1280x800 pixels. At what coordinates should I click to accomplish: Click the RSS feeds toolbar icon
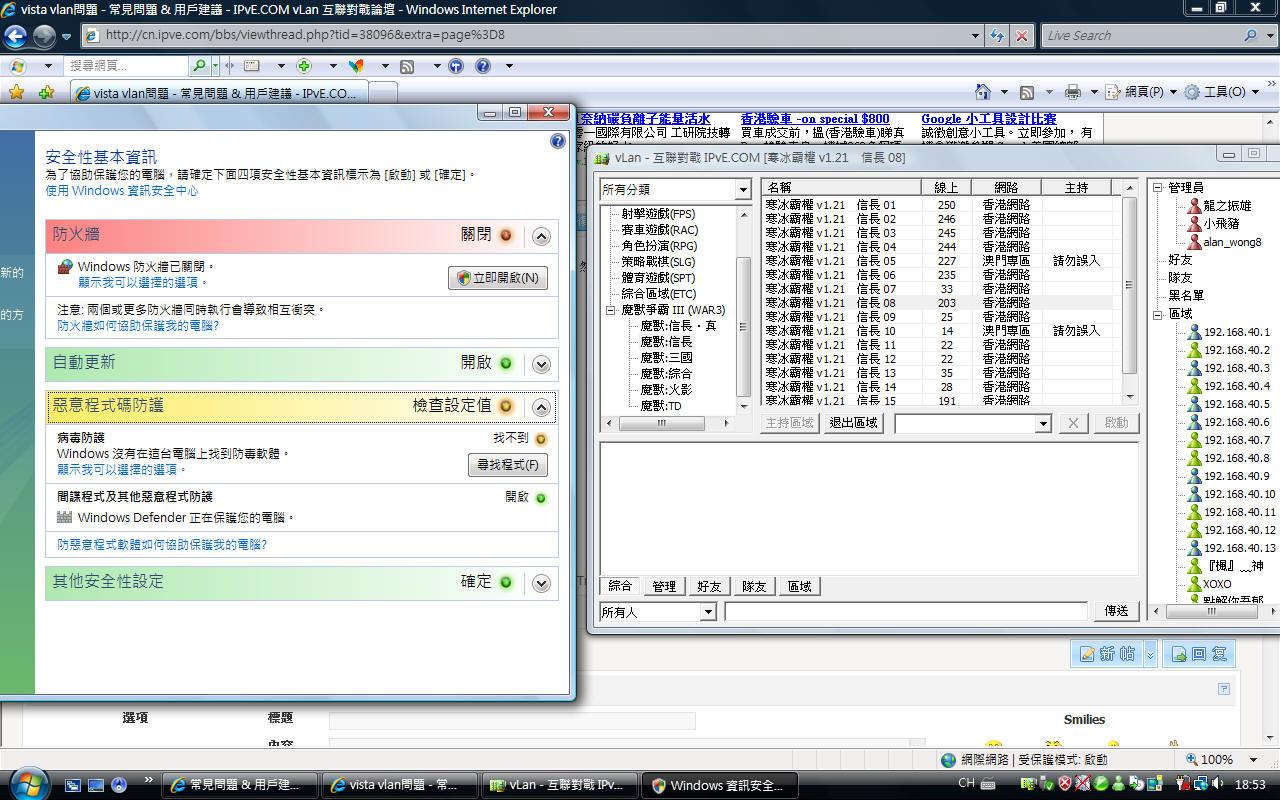tap(1026, 92)
